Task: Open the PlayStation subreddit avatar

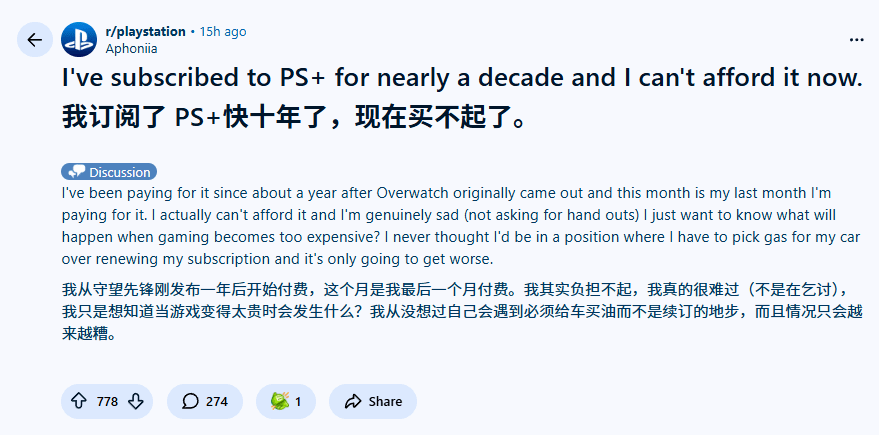Action: pyautogui.click(x=79, y=40)
